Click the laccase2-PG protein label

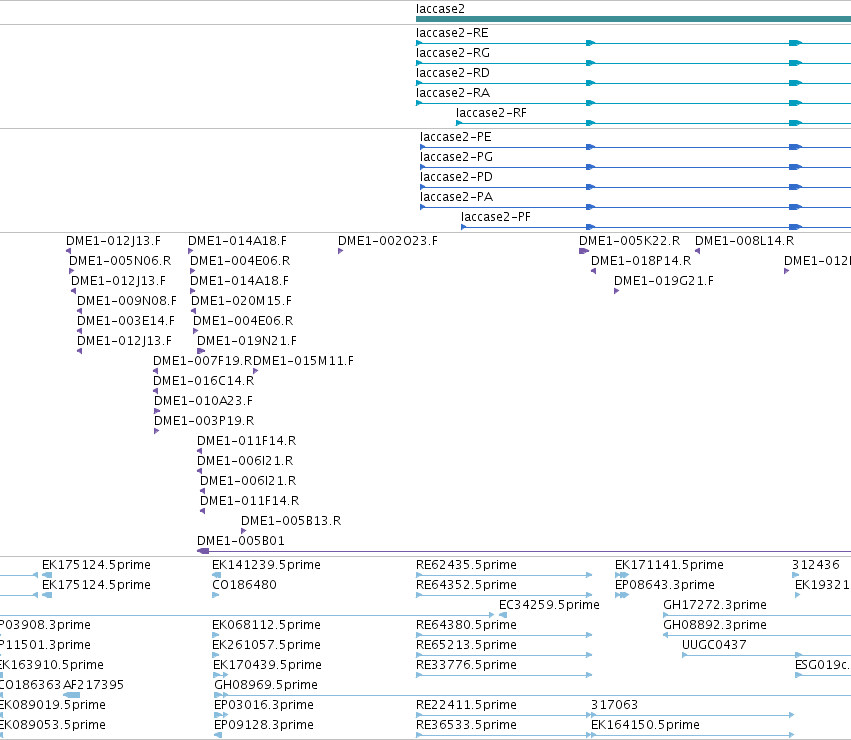click(x=456, y=157)
